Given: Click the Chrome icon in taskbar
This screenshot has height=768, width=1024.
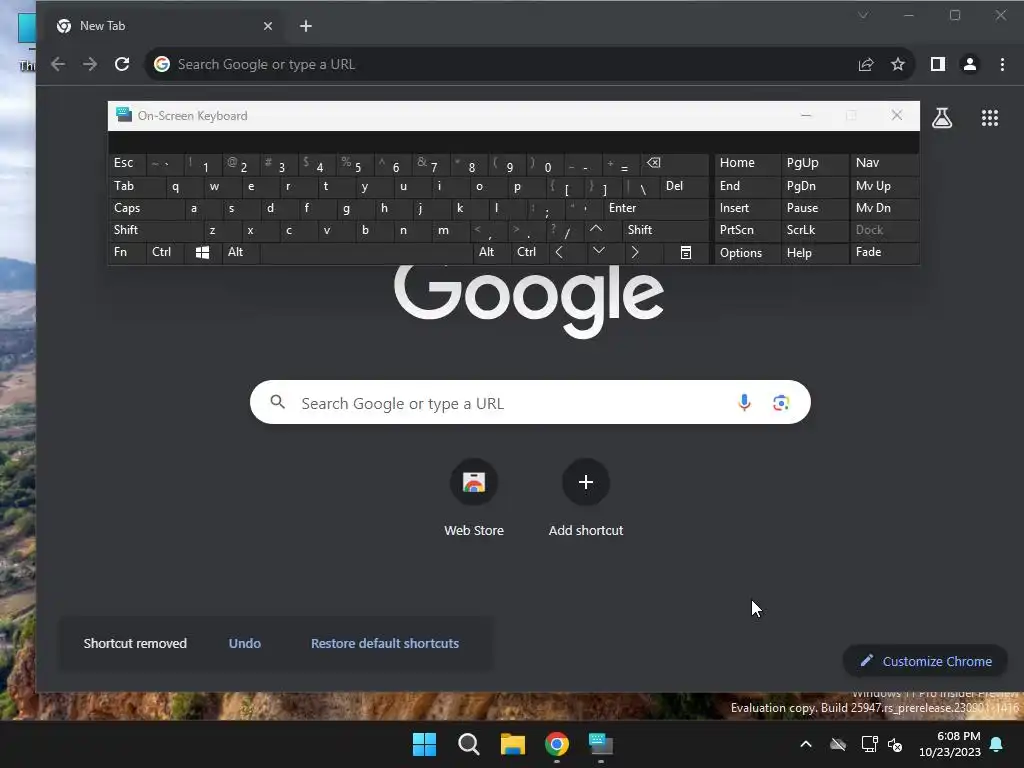Looking at the screenshot, I should click(x=556, y=744).
